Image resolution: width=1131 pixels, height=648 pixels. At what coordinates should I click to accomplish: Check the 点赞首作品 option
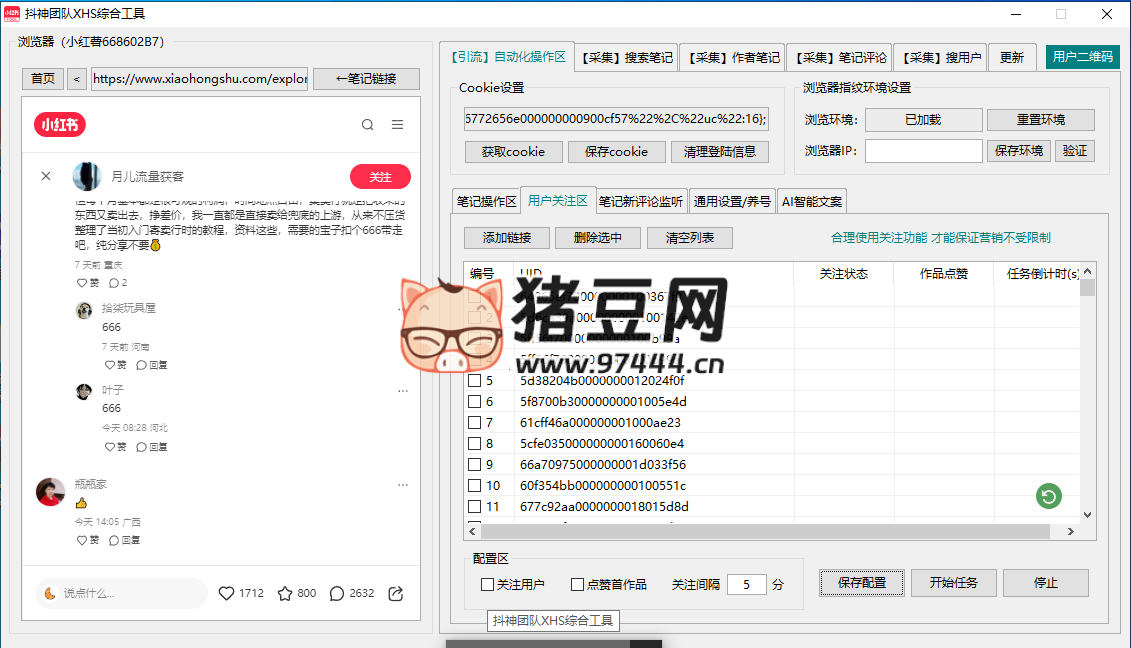pos(575,584)
